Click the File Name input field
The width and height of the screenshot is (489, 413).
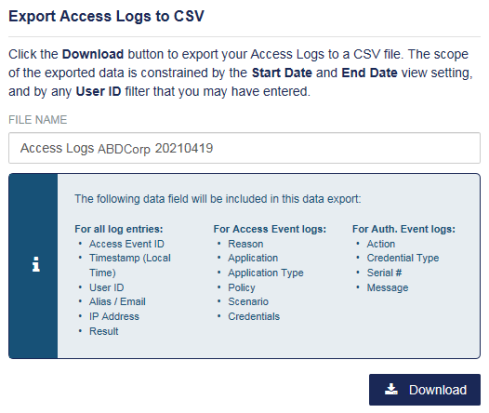point(244,148)
